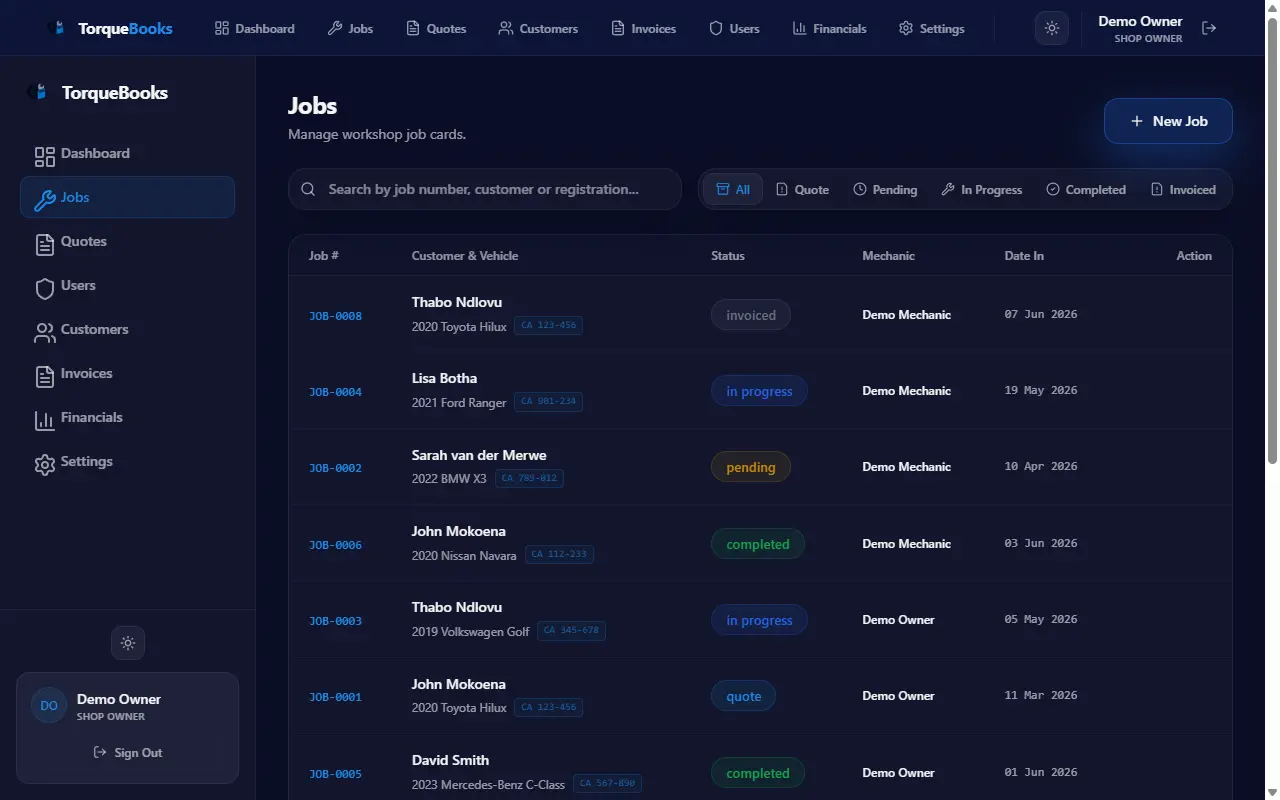Screen dimensions: 1280x800
Task: Click the Quotes document icon in the sidebar
Action: [x=45, y=244]
